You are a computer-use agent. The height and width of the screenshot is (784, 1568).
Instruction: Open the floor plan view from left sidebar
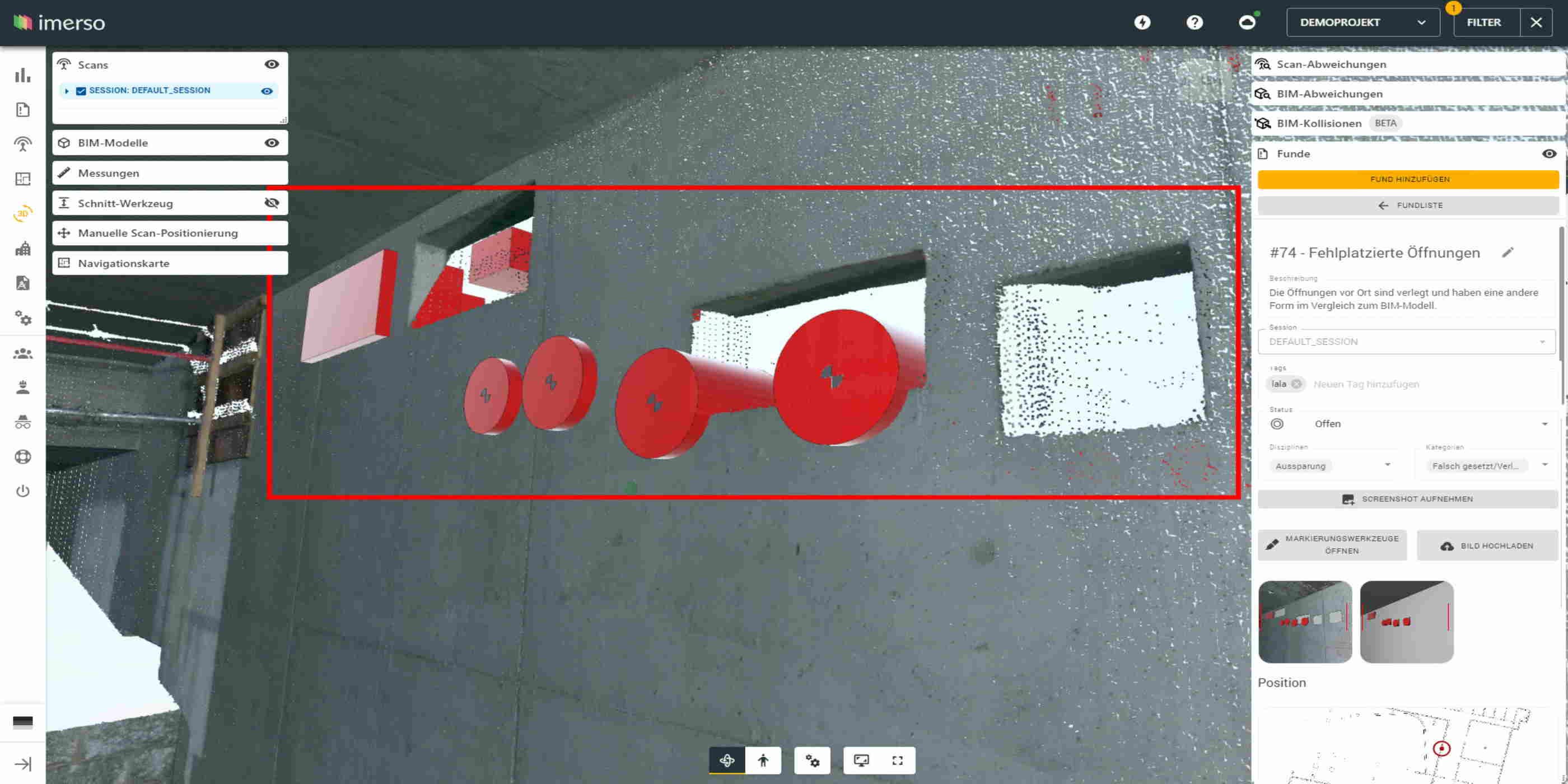coord(22,179)
